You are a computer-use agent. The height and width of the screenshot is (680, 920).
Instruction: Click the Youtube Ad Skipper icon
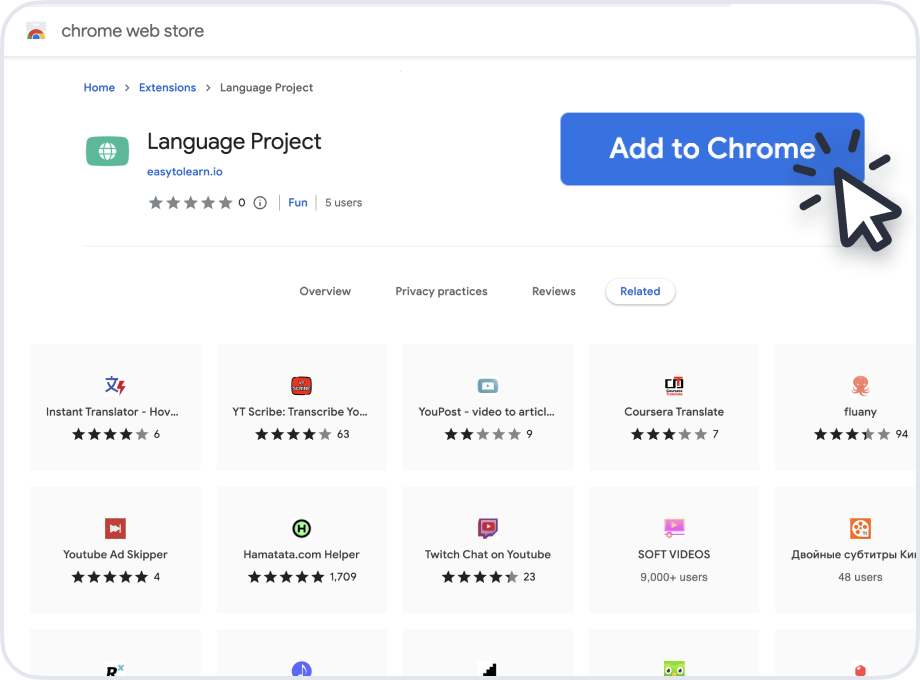115,528
